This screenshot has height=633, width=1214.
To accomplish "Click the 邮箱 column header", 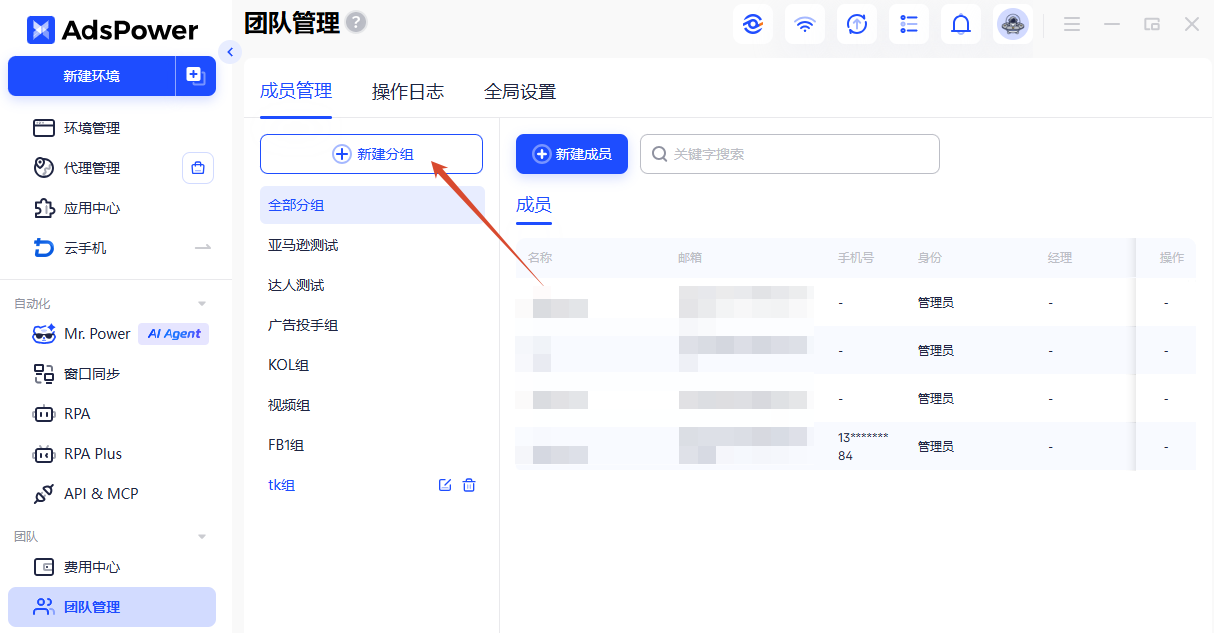I will tap(690, 258).
